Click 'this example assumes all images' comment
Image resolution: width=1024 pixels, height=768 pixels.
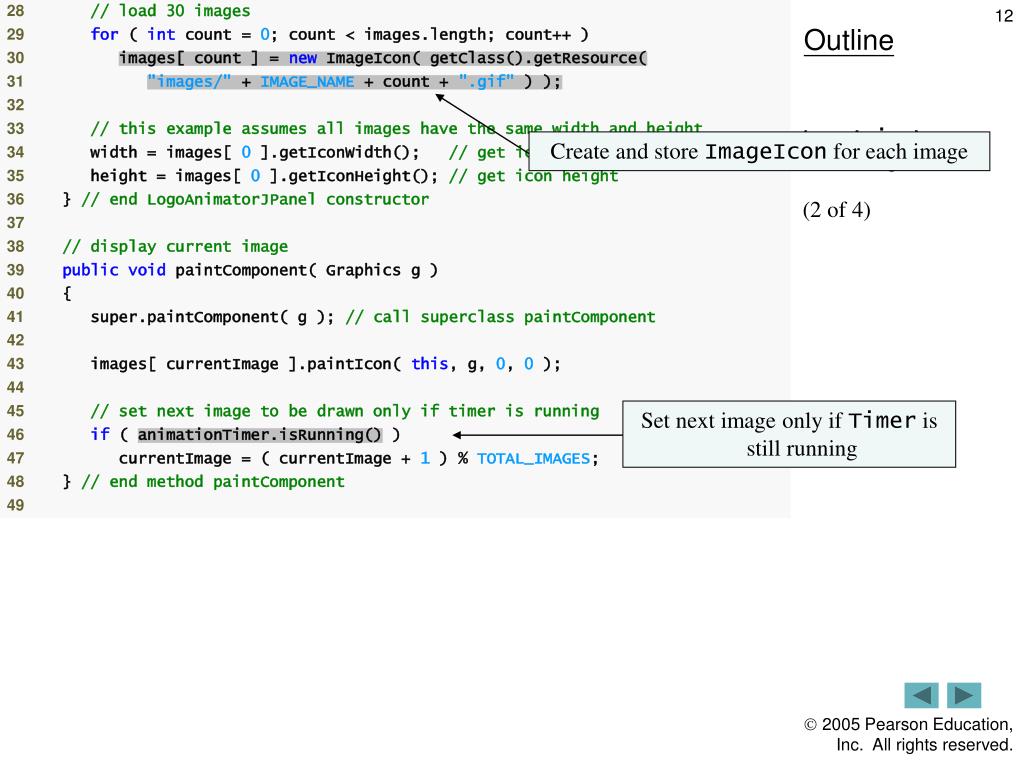point(396,128)
